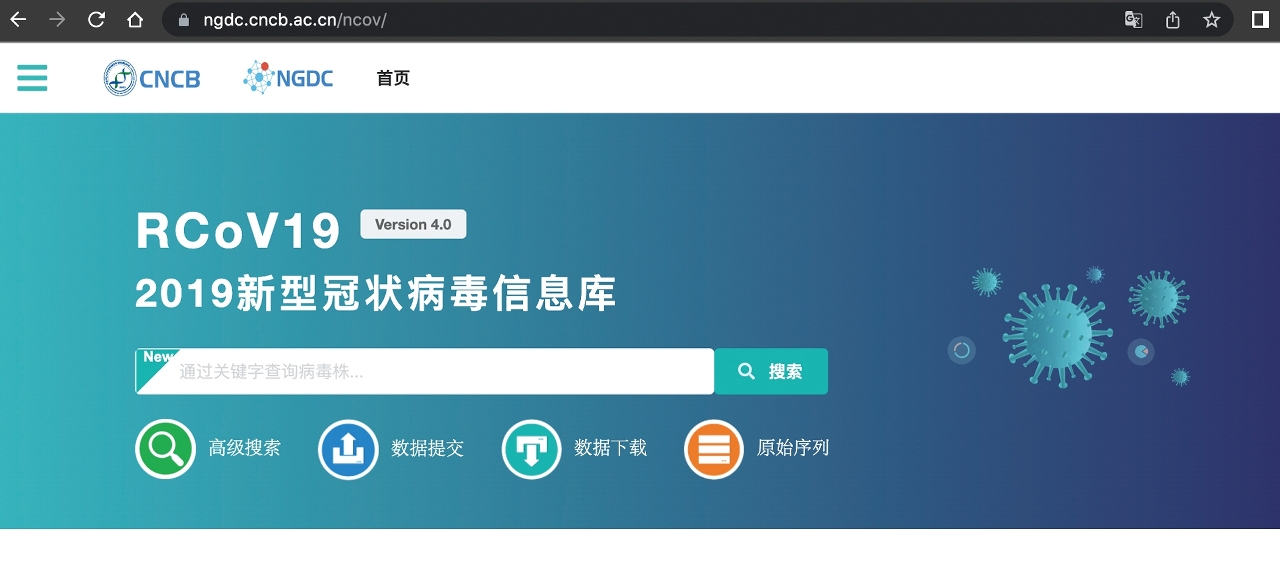Click the green advanced search magnifier icon
The height and width of the screenshot is (565, 1280).
click(x=165, y=449)
